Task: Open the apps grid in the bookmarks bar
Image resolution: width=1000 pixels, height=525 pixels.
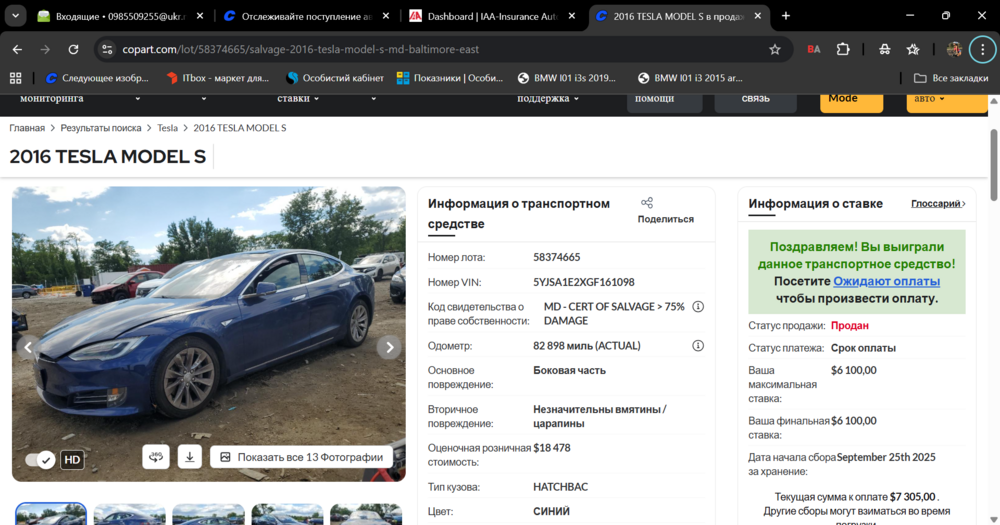Action: [x=15, y=78]
